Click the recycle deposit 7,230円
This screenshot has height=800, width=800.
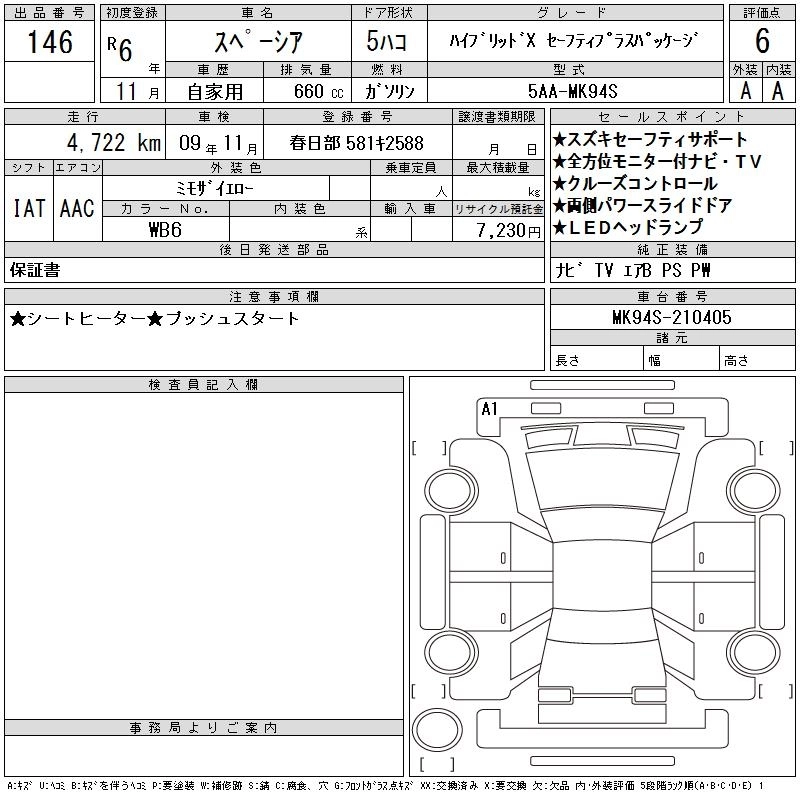click(509, 231)
